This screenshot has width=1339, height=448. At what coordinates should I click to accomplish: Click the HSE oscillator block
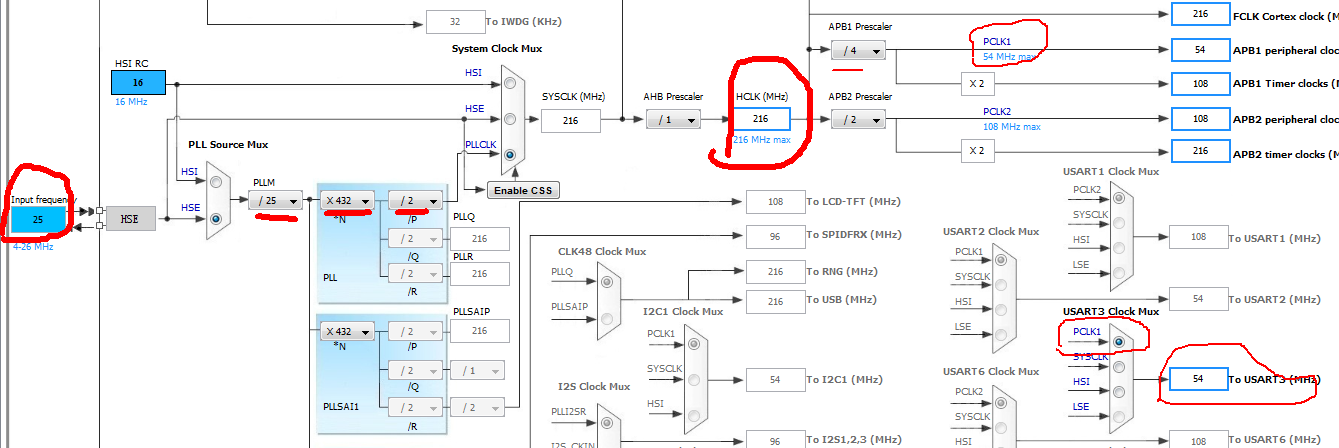(x=131, y=219)
